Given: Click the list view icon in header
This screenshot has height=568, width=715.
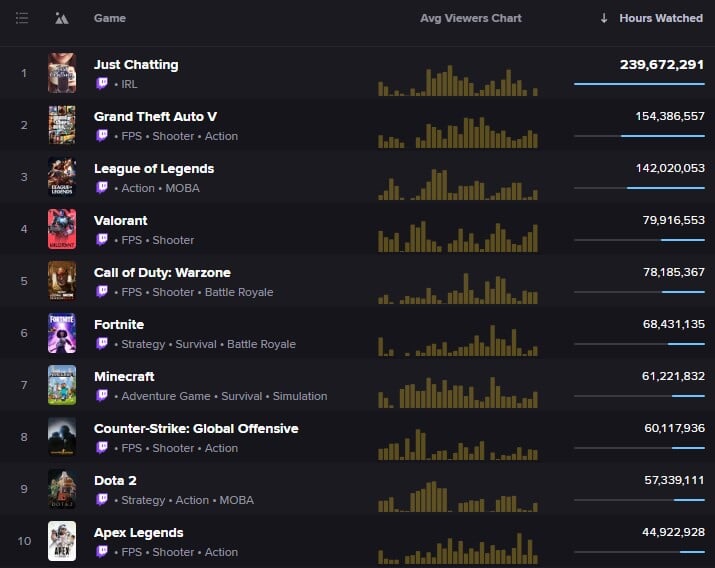Looking at the screenshot, I should click(x=22, y=18).
